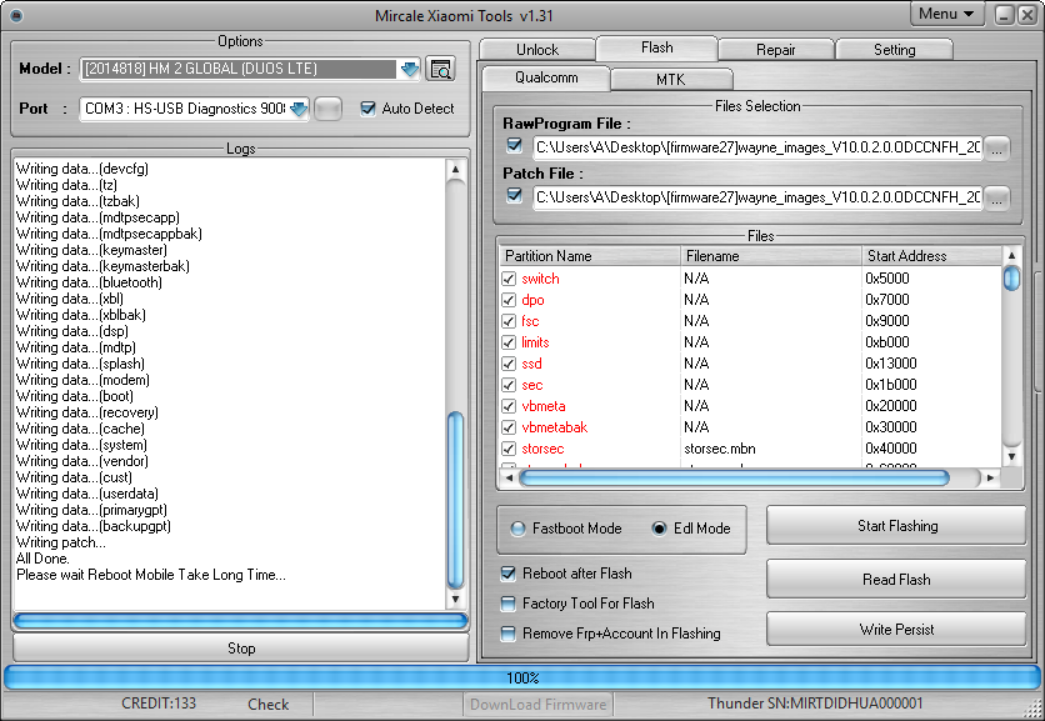
Task: Click the model search icon button
Action: pyautogui.click(x=440, y=69)
